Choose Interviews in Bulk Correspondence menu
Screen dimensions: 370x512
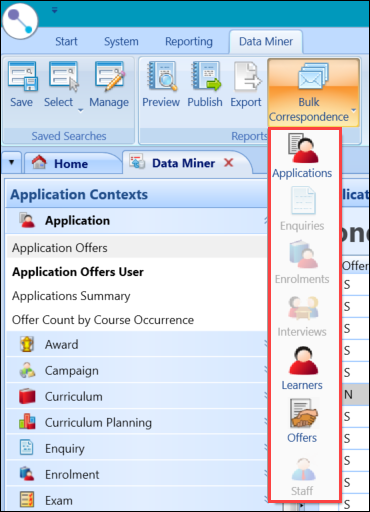[302, 315]
